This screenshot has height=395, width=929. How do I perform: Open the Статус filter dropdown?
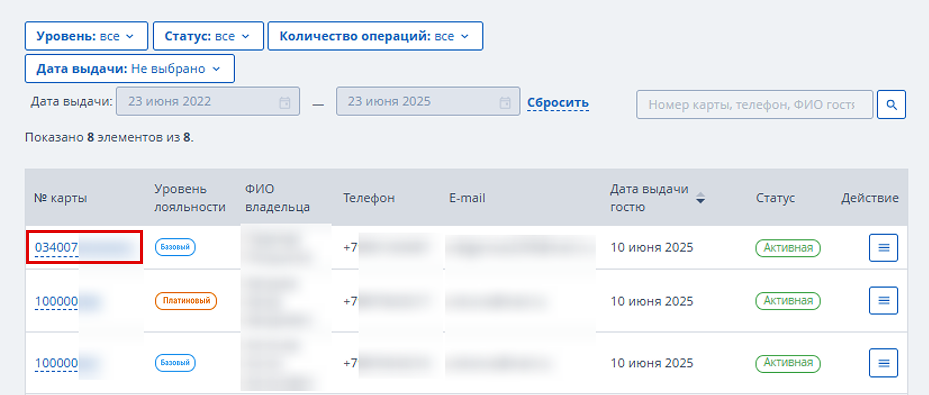(209, 36)
